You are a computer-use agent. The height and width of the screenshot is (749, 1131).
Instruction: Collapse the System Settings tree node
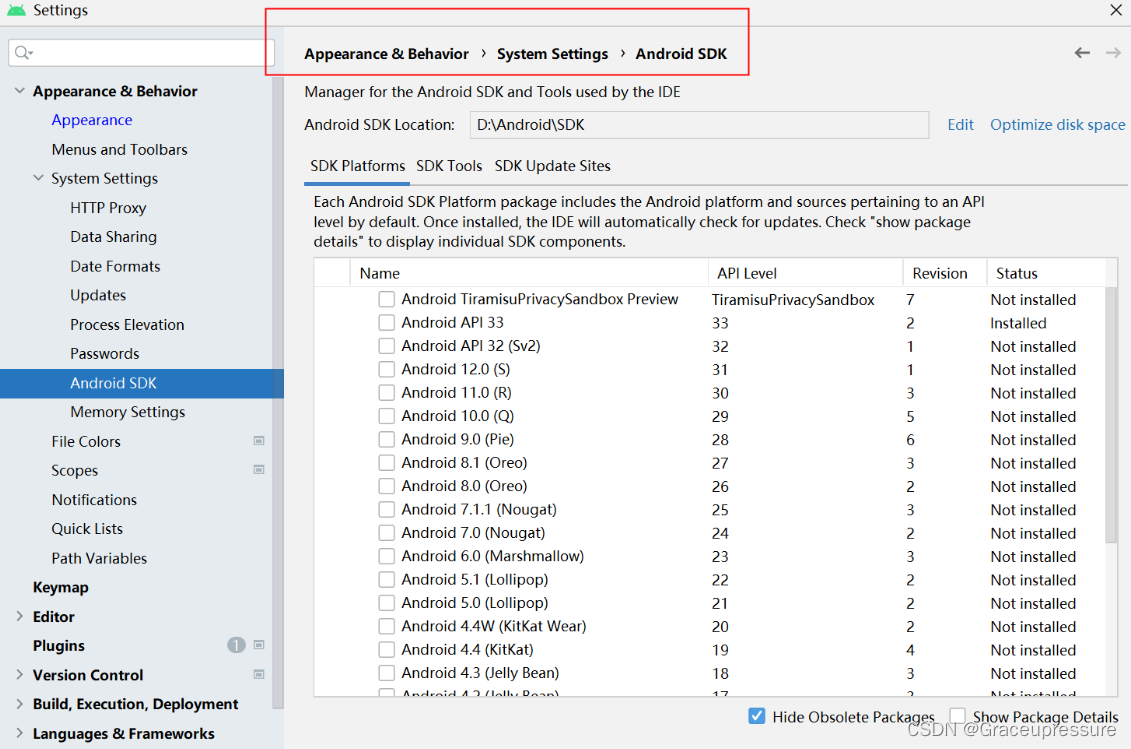pyautogui.click(x=38, y=178)
